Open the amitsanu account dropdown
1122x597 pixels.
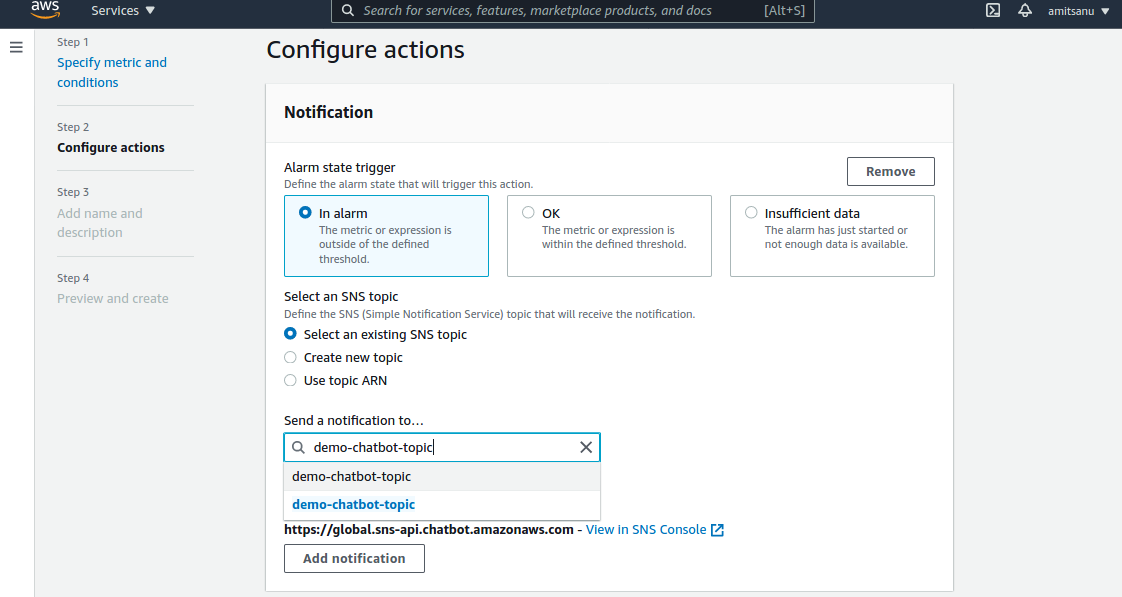[1078, 11]
